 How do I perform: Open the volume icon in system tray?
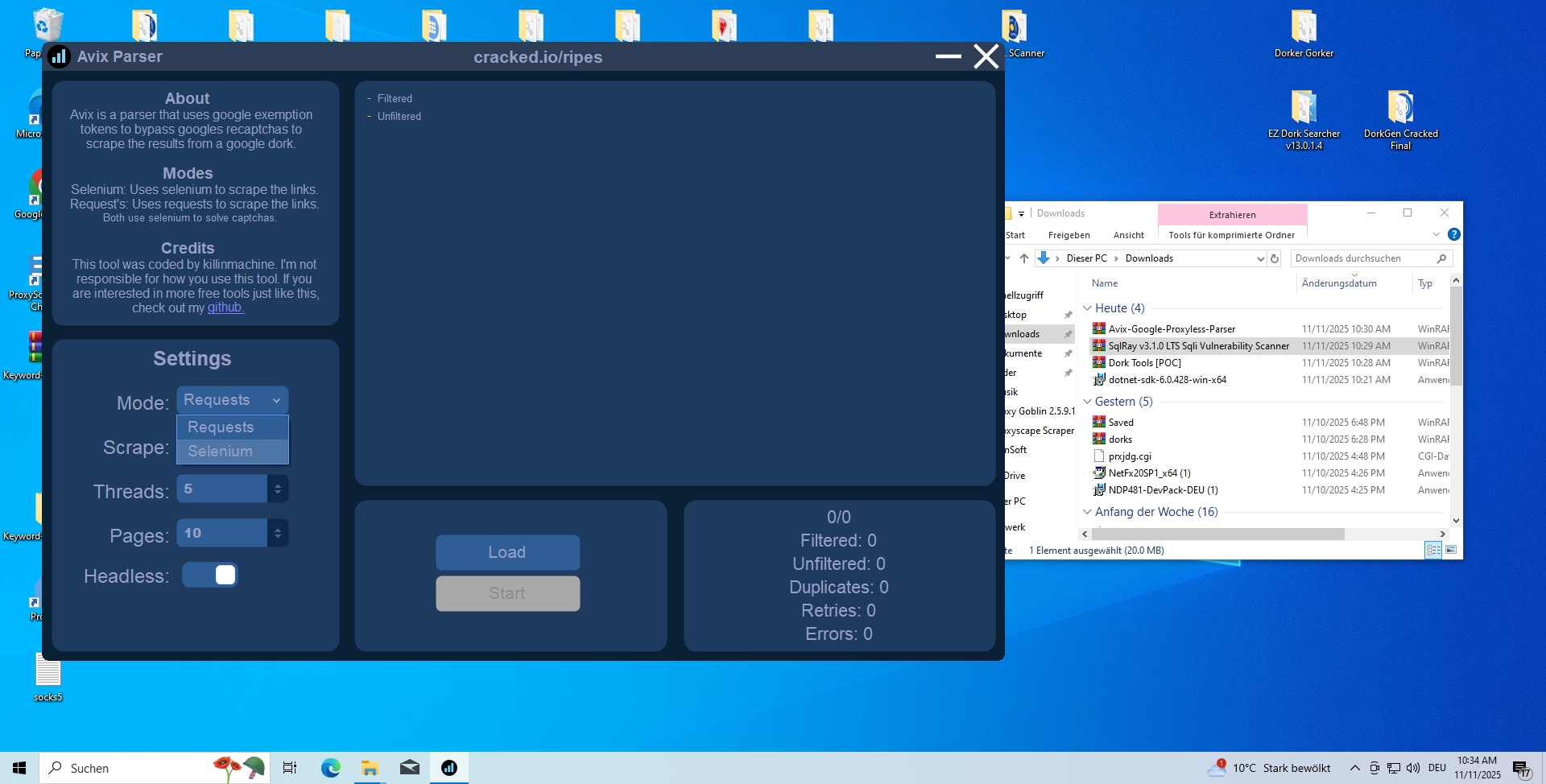(1413, 768)
